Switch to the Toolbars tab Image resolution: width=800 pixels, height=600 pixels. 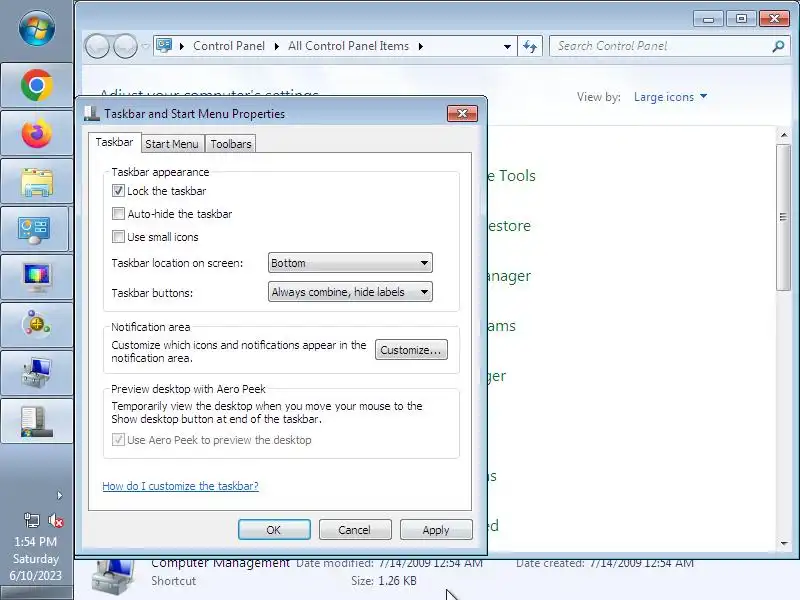point(231,144)
